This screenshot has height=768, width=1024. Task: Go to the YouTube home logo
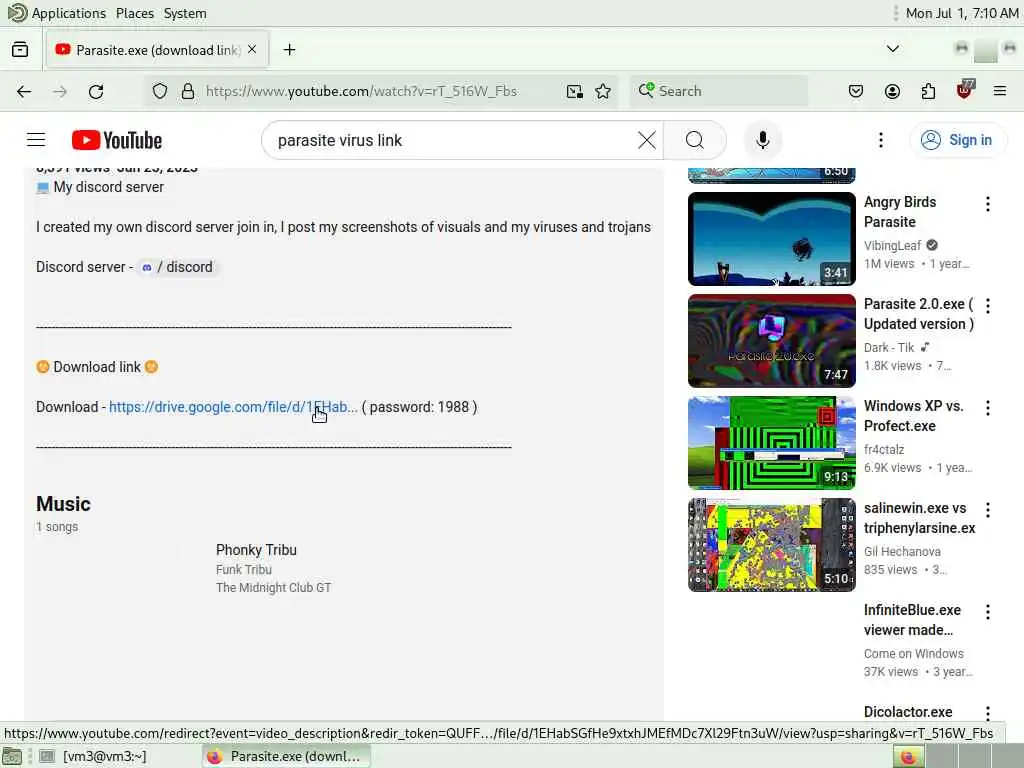tap(117, 140)
